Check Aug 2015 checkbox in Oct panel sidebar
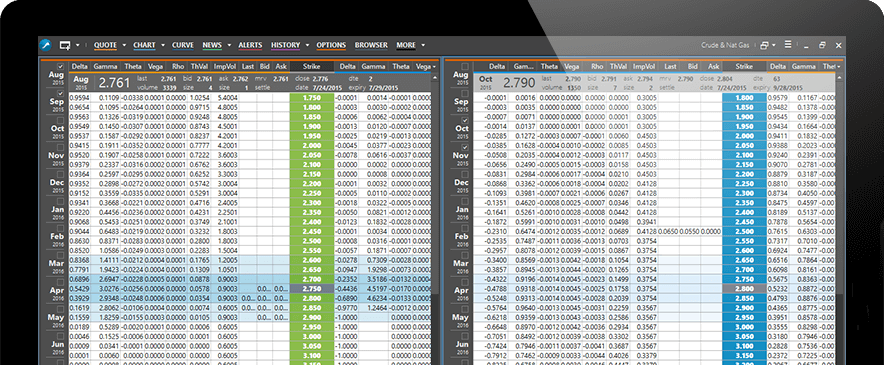Viewport: 884px width, 365px height. pos(465,67)
